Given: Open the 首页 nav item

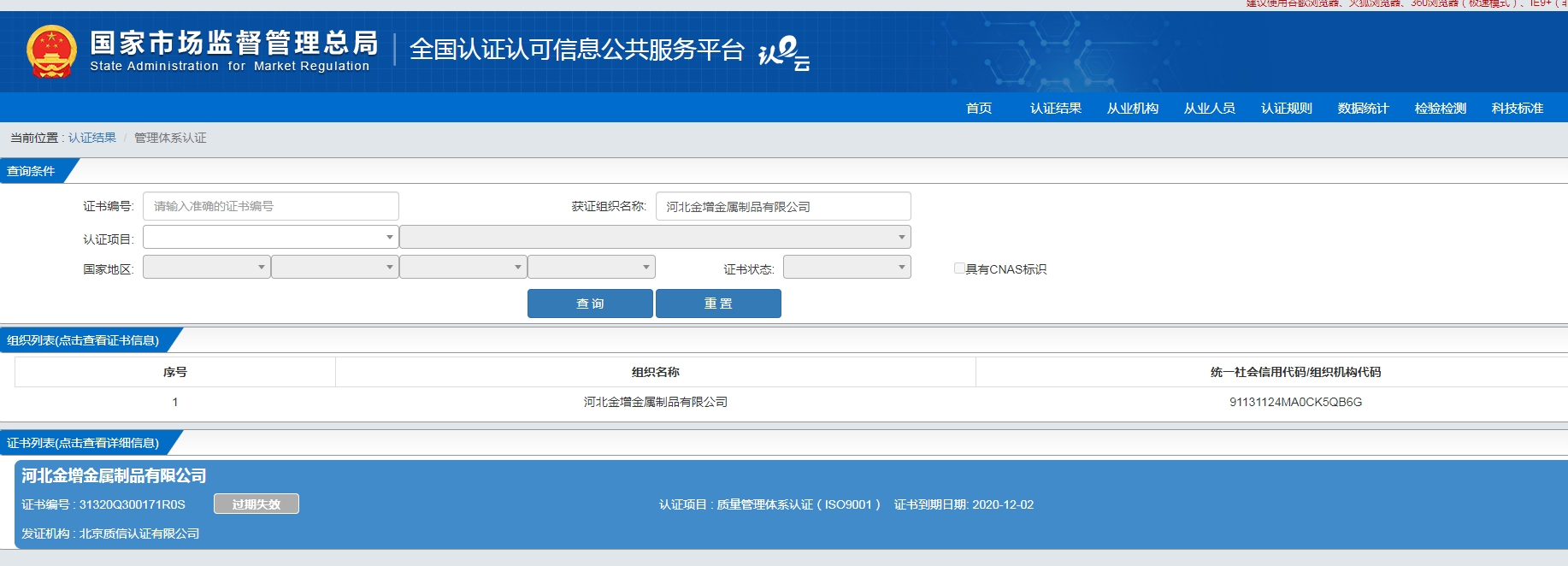Looking at the screenshot, I should click(x=979, y=108).
